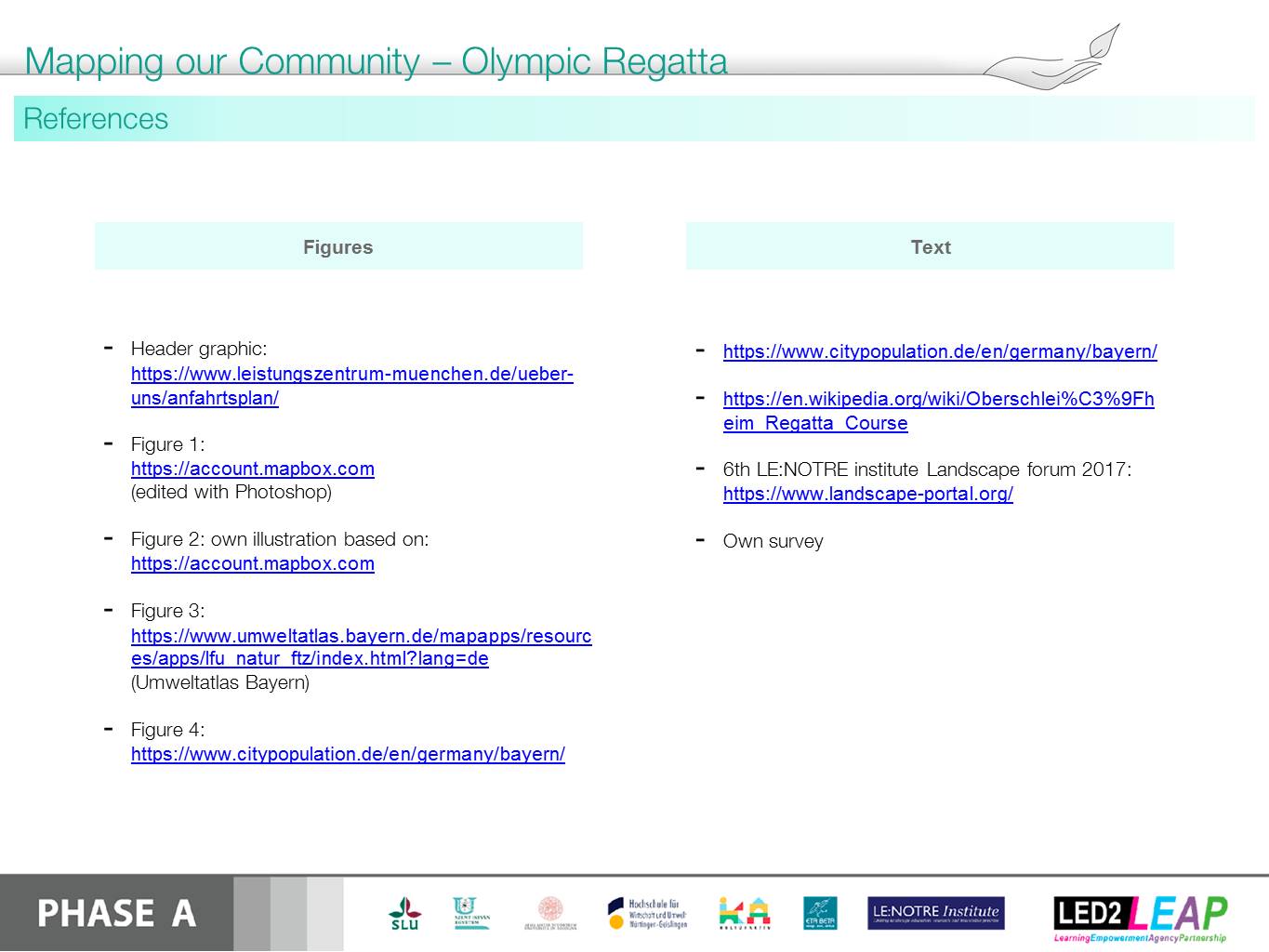Click the colorful KA Kulturaktiv logo
The image size is (1269, 952).
click(745, 913)
